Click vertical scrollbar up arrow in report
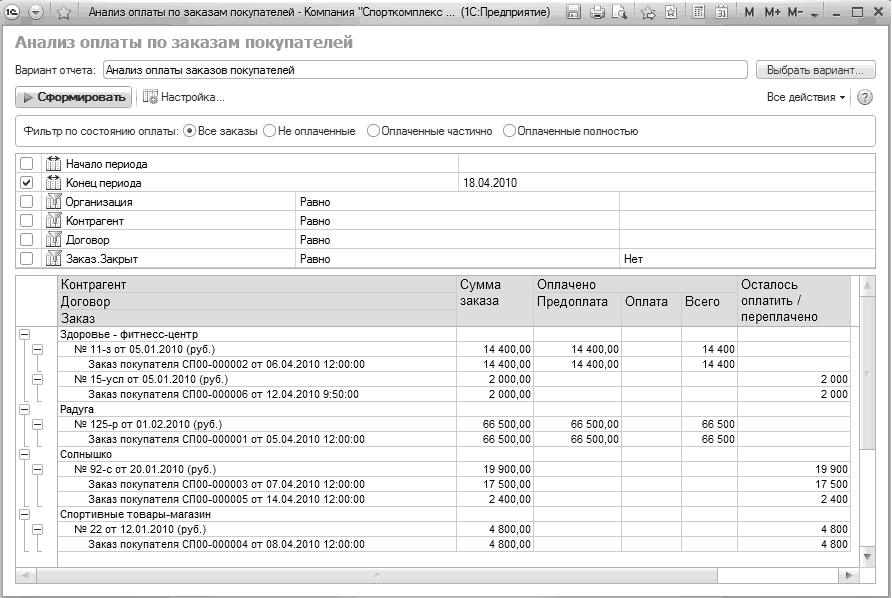892x598 pixels. (867, 286)
